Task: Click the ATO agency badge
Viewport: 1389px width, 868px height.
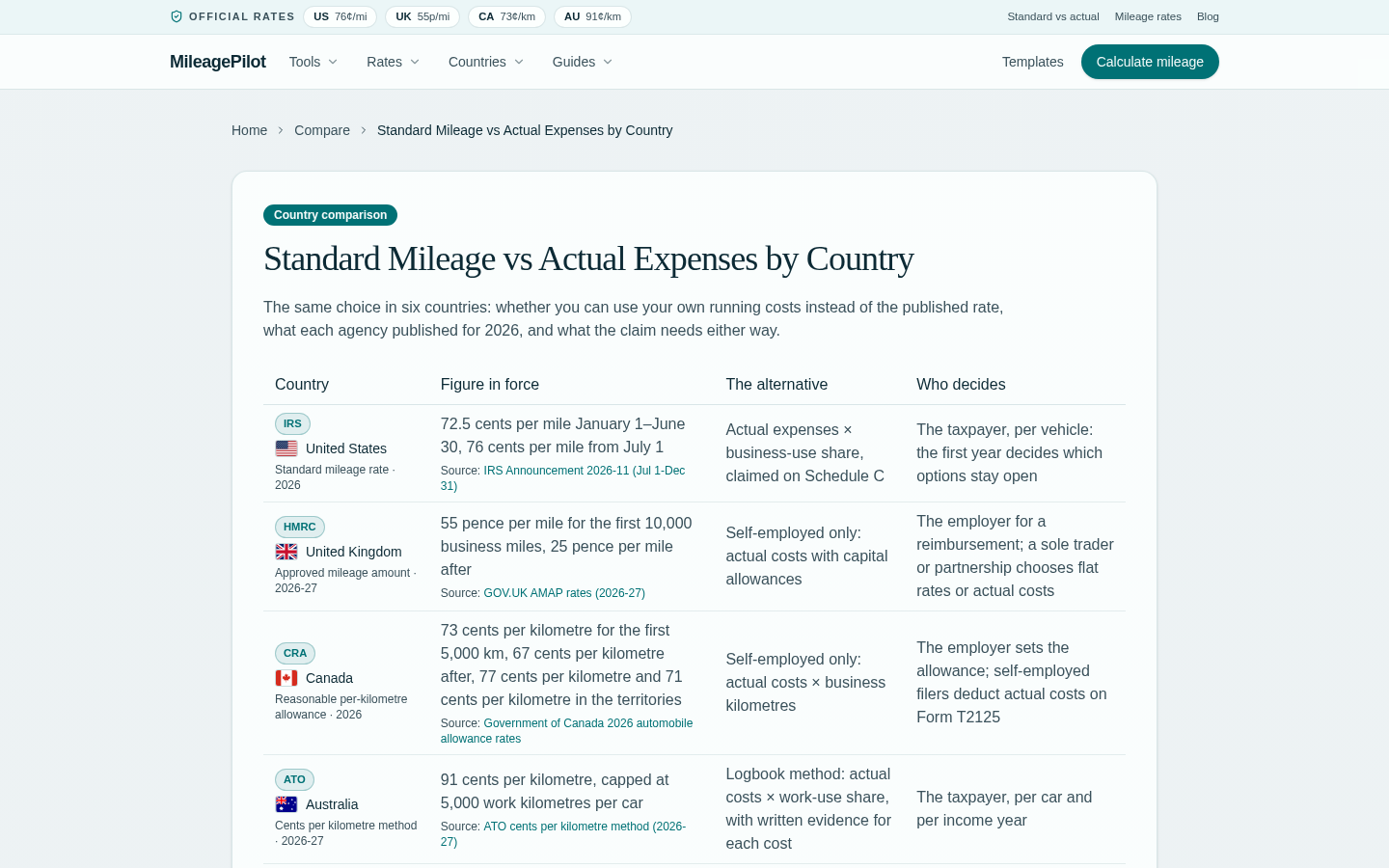Action: click(x=294, y=779)
